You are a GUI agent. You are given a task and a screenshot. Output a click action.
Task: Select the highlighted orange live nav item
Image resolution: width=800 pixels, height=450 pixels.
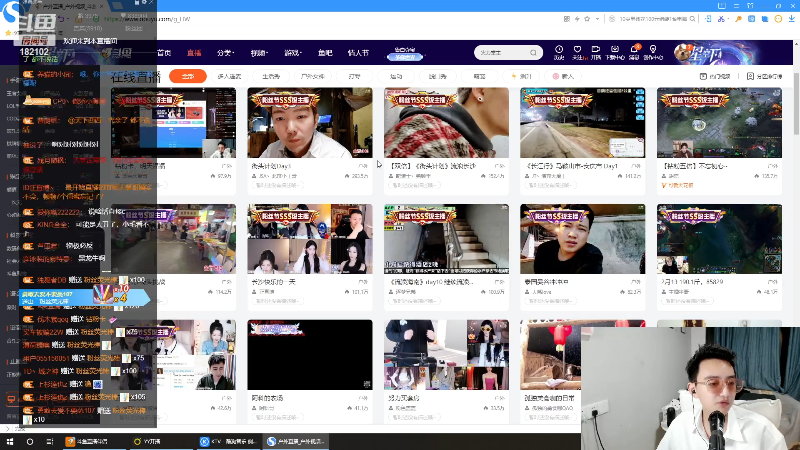[194, 53]
